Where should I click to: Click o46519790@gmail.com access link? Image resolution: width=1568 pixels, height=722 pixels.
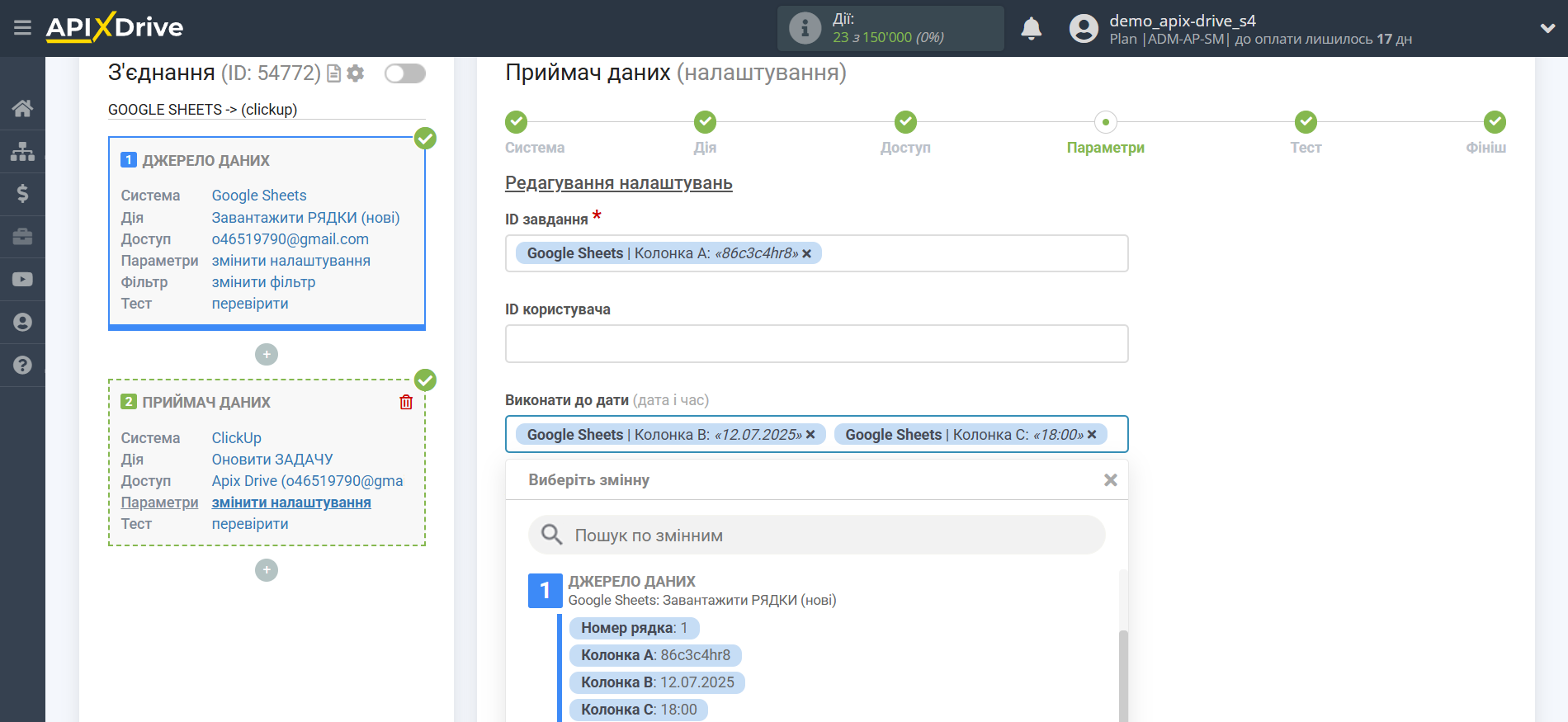click(290, 239)
